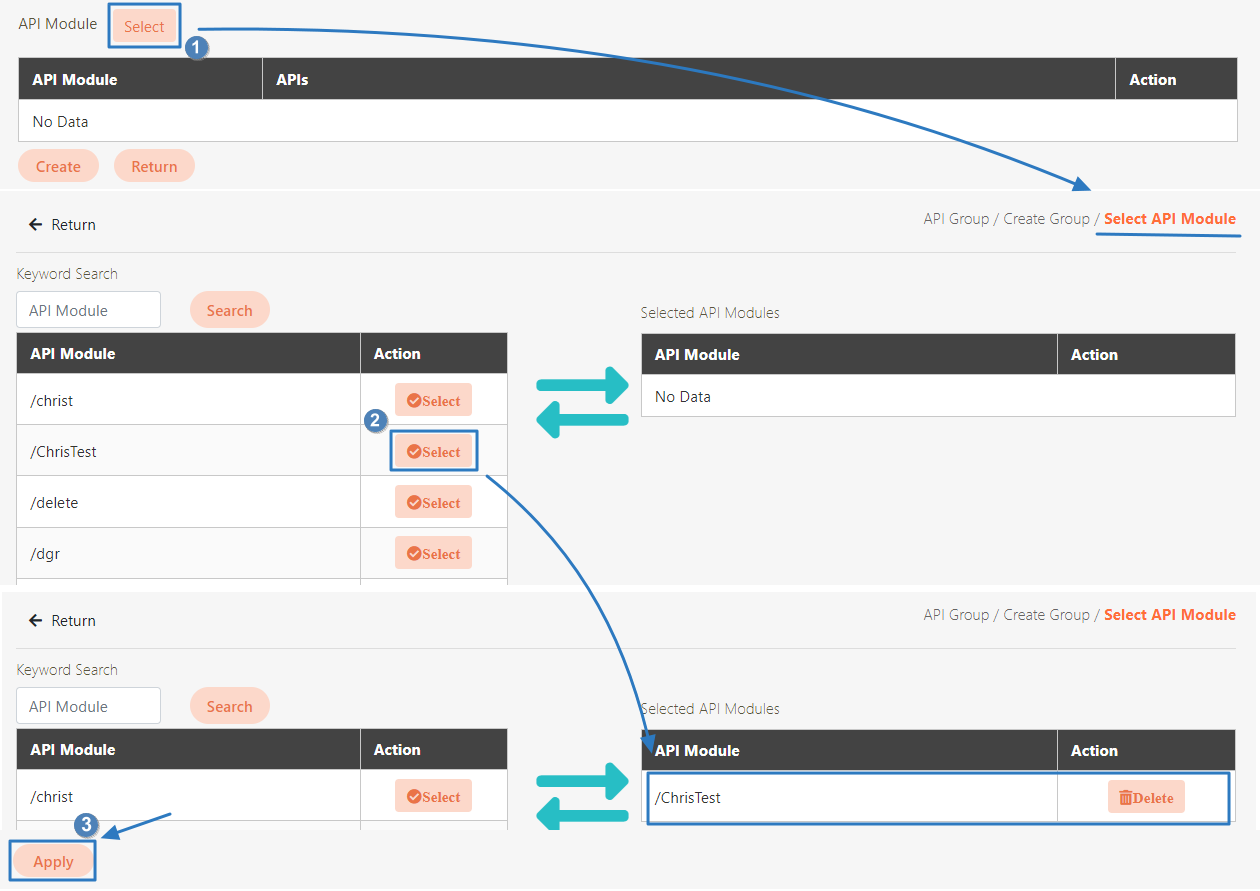Click the Return button next to Create
Image resolution: width=1260 pixels, height=891 pixels.
tap(154, 166)
